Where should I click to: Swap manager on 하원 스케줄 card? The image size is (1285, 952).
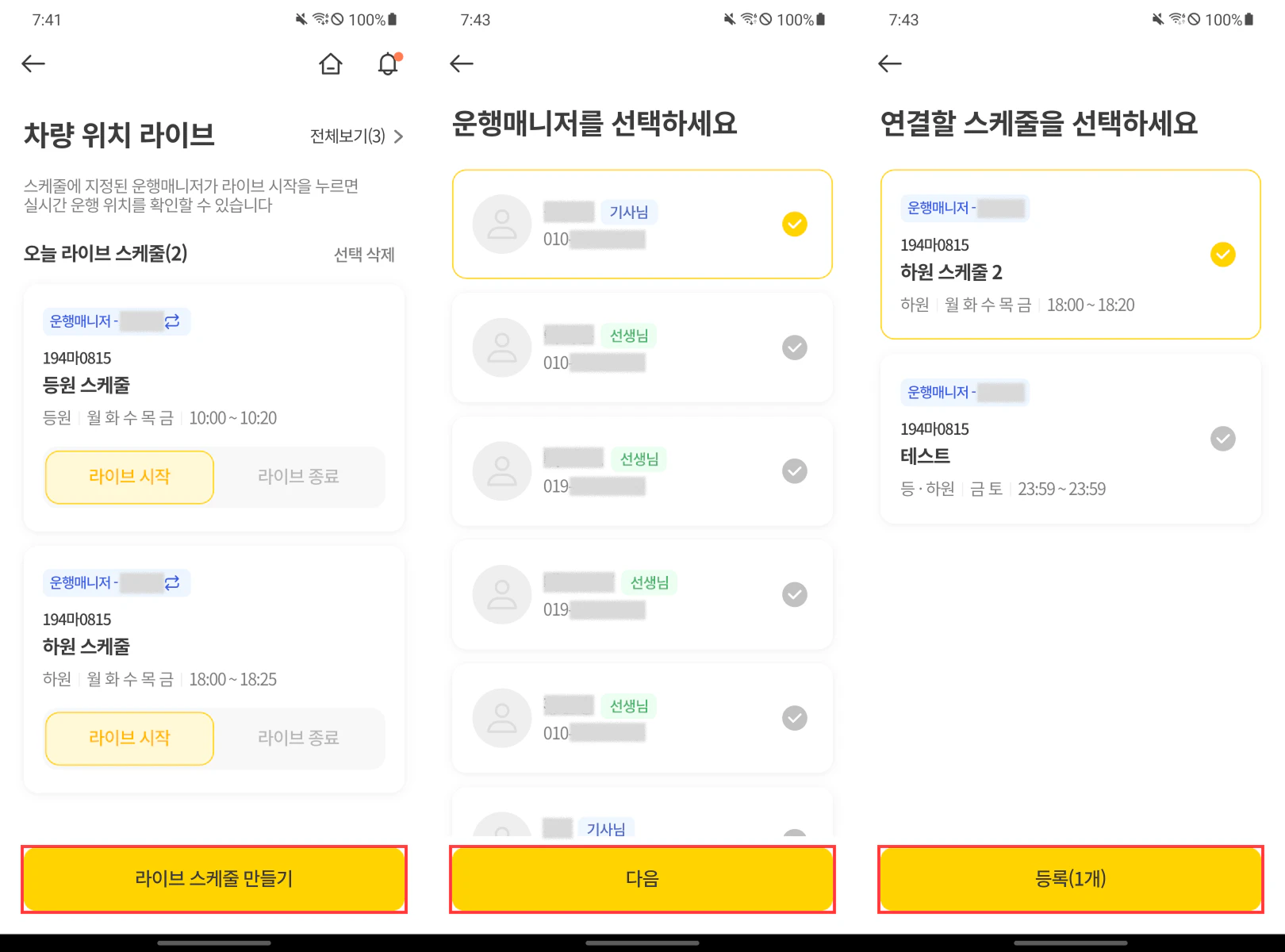pos(172,583)
